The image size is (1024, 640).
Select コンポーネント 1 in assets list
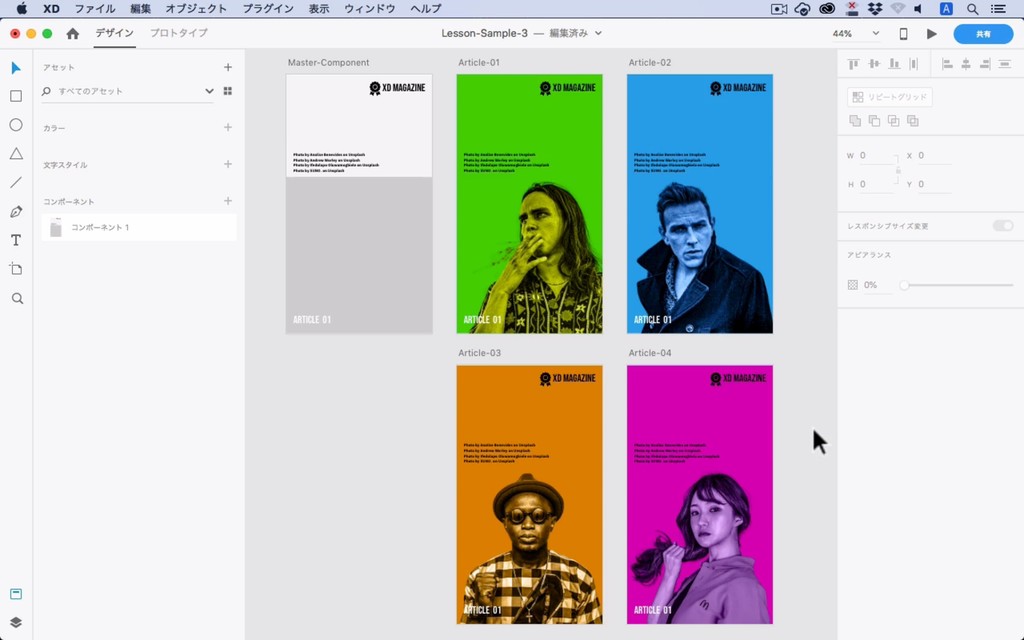coord(138,227)
